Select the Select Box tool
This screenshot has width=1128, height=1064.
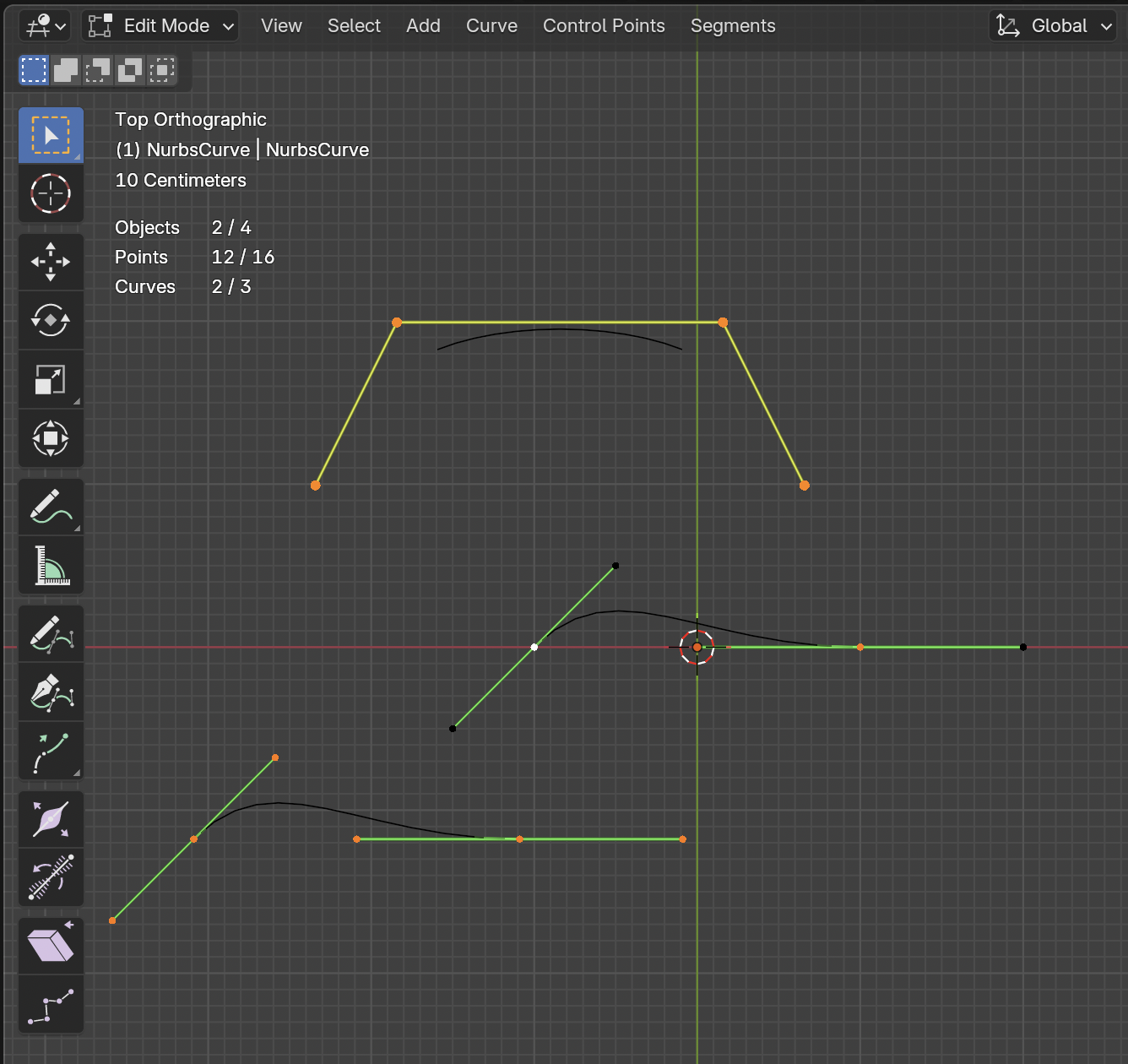[51, 135]
